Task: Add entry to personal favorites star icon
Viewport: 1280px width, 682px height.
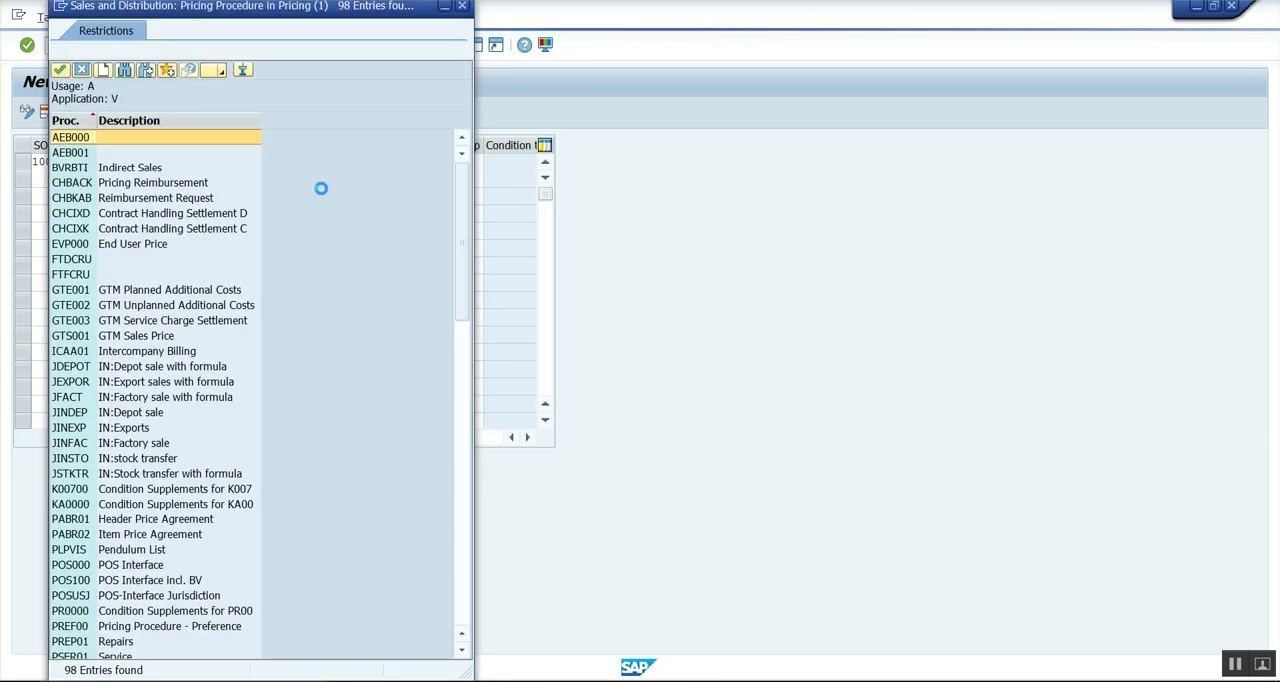Action: click(x=167, y=70)
